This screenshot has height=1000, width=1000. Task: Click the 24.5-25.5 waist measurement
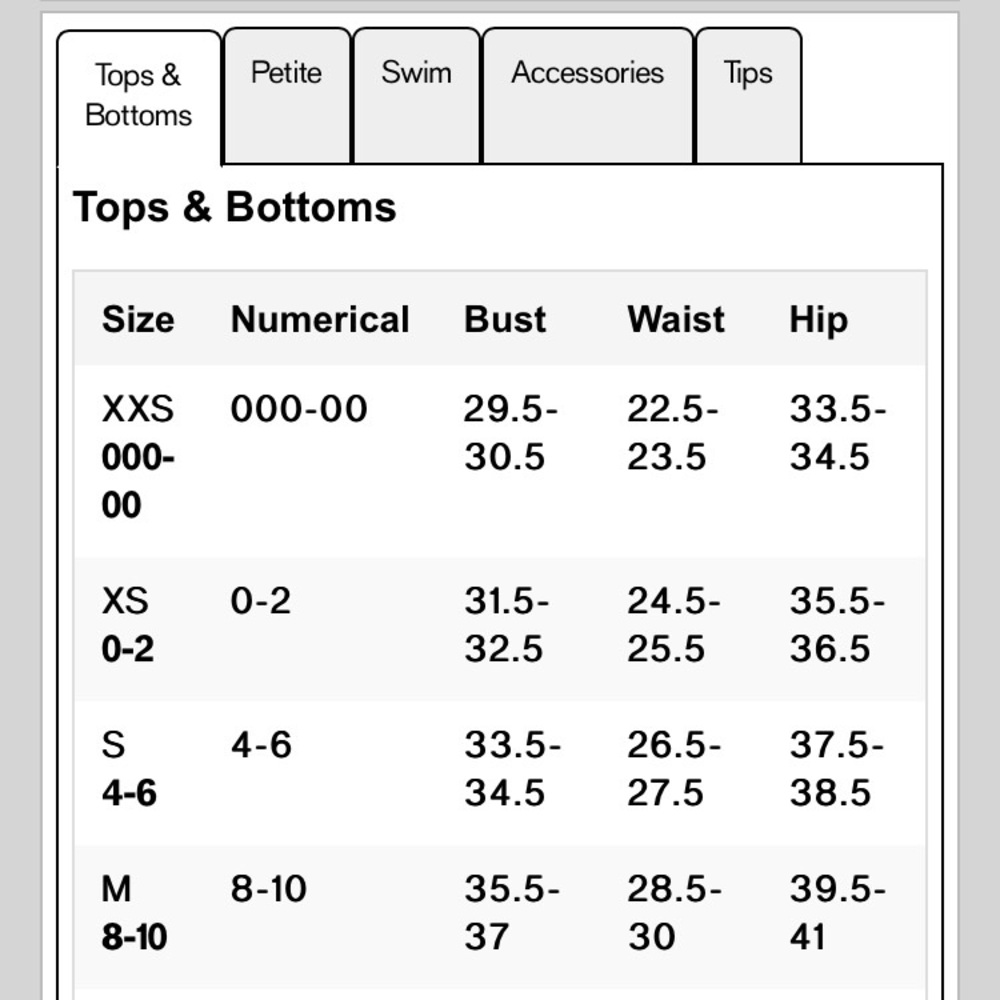pyautogui.click(x=673, y=625)
